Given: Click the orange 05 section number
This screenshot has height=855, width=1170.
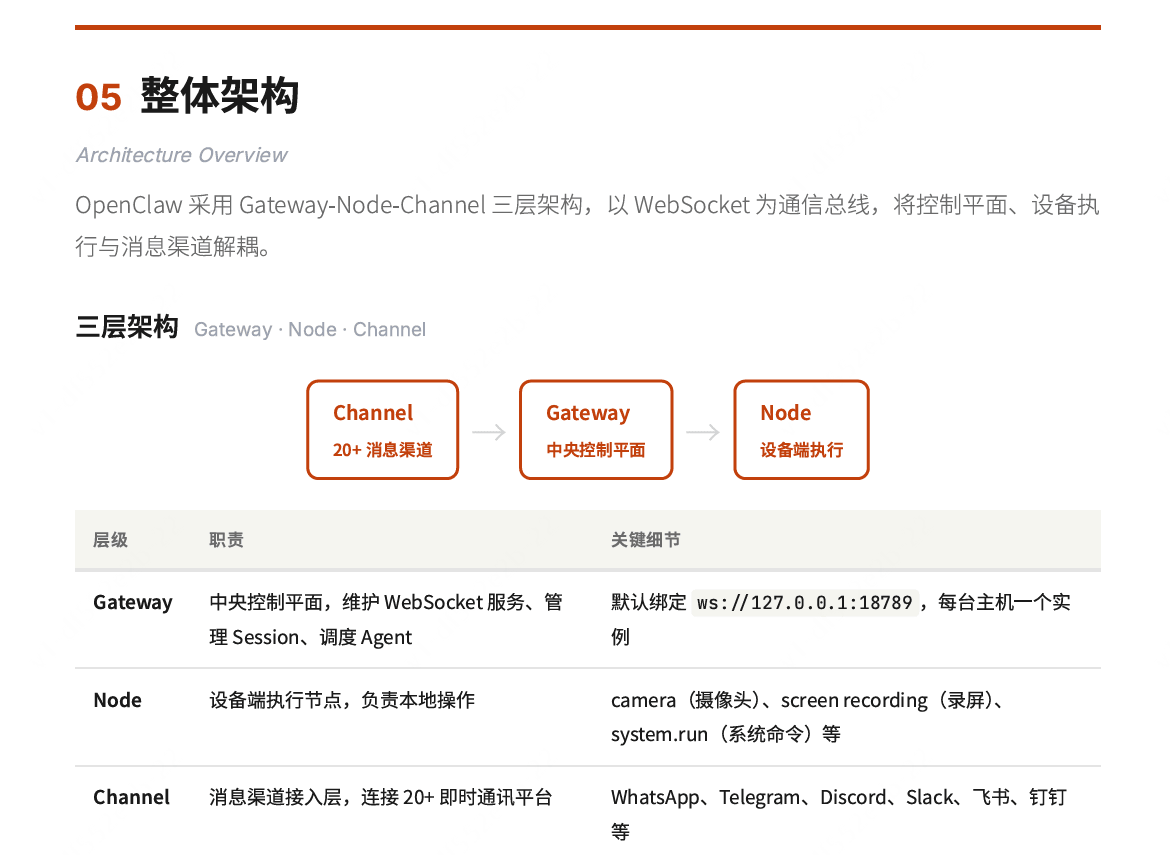Looking at the screenshot, I should 98,97.
